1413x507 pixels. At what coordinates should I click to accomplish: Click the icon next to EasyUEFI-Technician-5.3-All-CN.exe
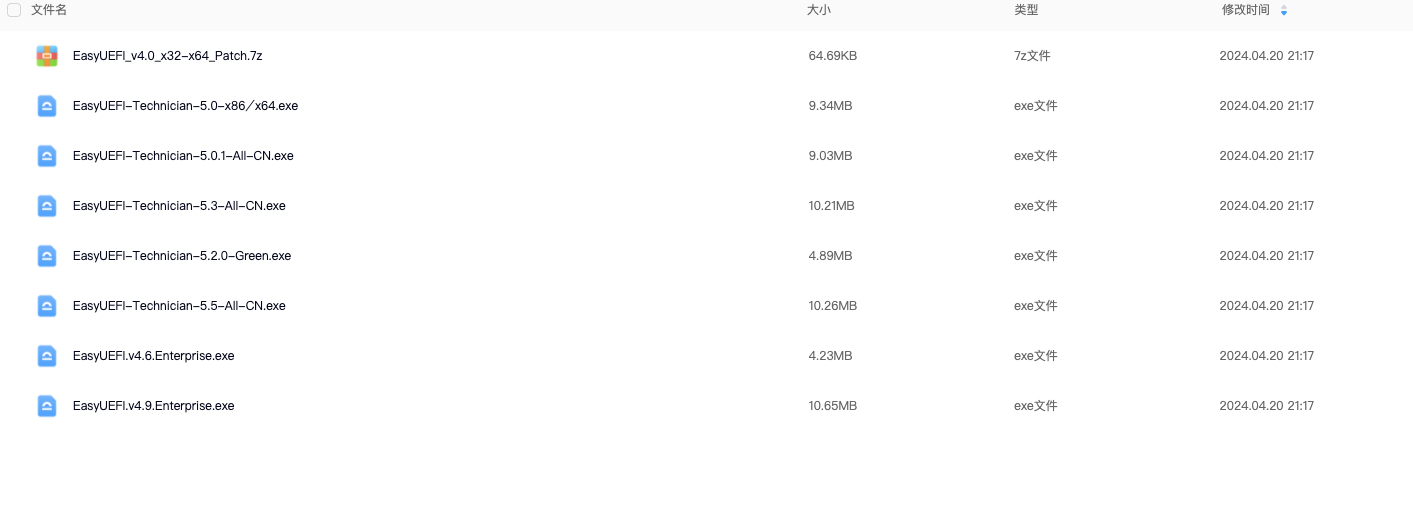(47, 206)
